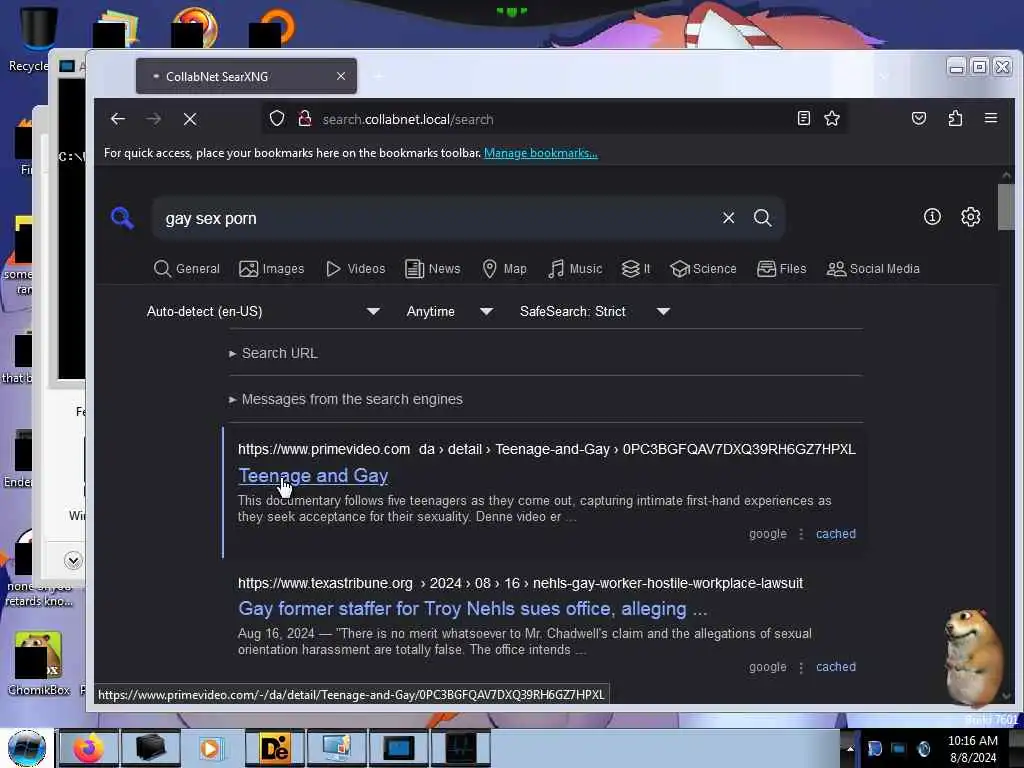
Task: Open the Firefox hamburger menu
Action: tap(991, 118)
